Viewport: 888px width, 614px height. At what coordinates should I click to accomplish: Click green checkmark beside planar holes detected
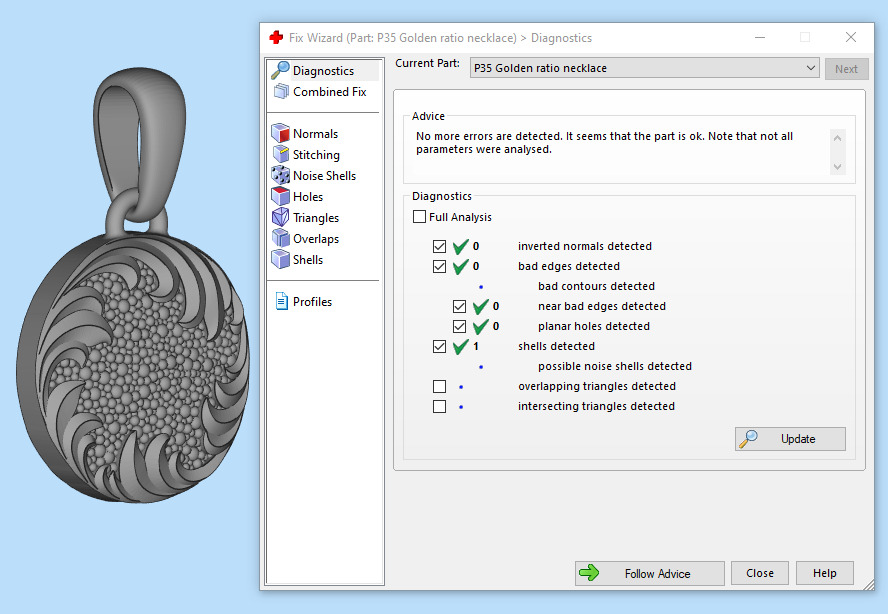point(480,326)
